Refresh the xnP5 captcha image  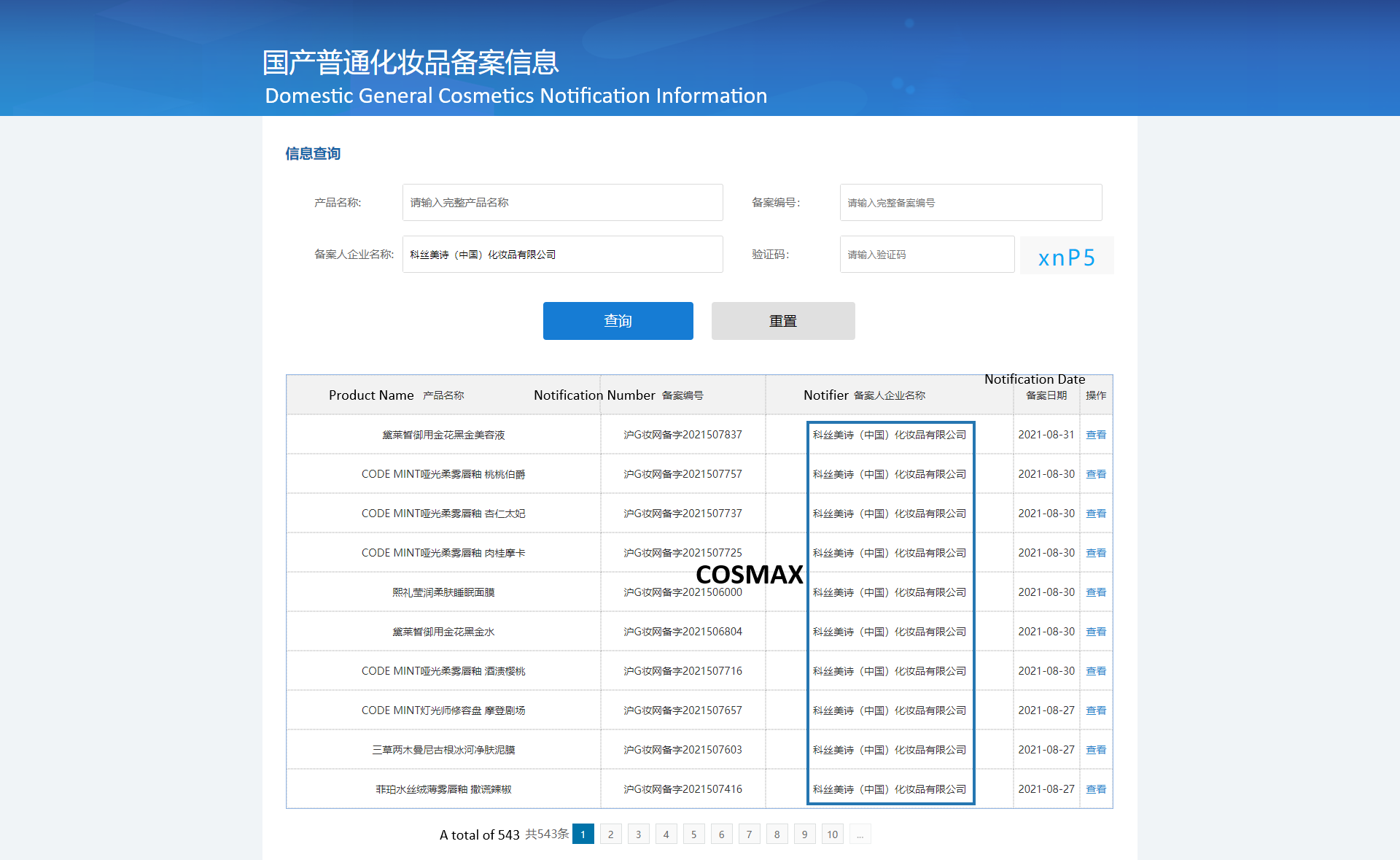[x=1067, y=256]
